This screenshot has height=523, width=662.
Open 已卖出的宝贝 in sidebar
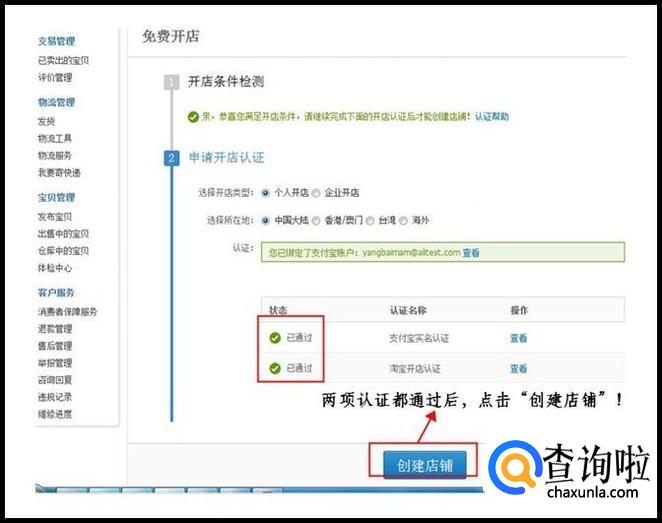point(63,60)
